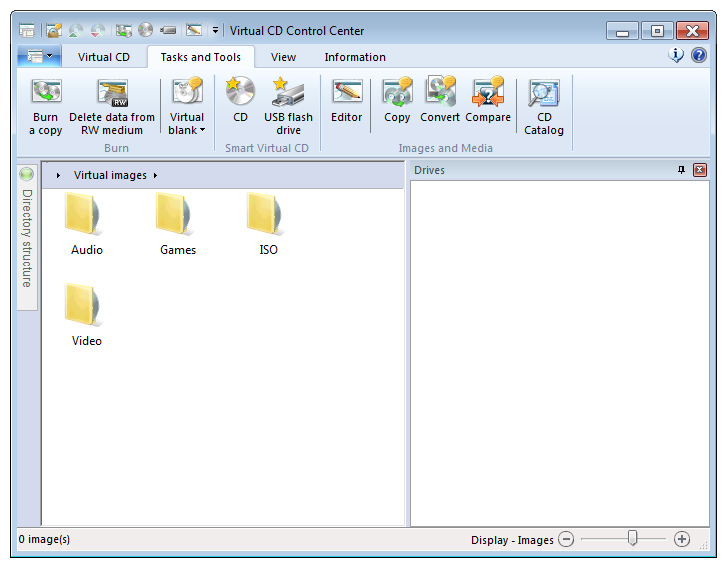Click the zoom slider handle
Viewport: 727px width, 570px height.
(x=632, y=538)
